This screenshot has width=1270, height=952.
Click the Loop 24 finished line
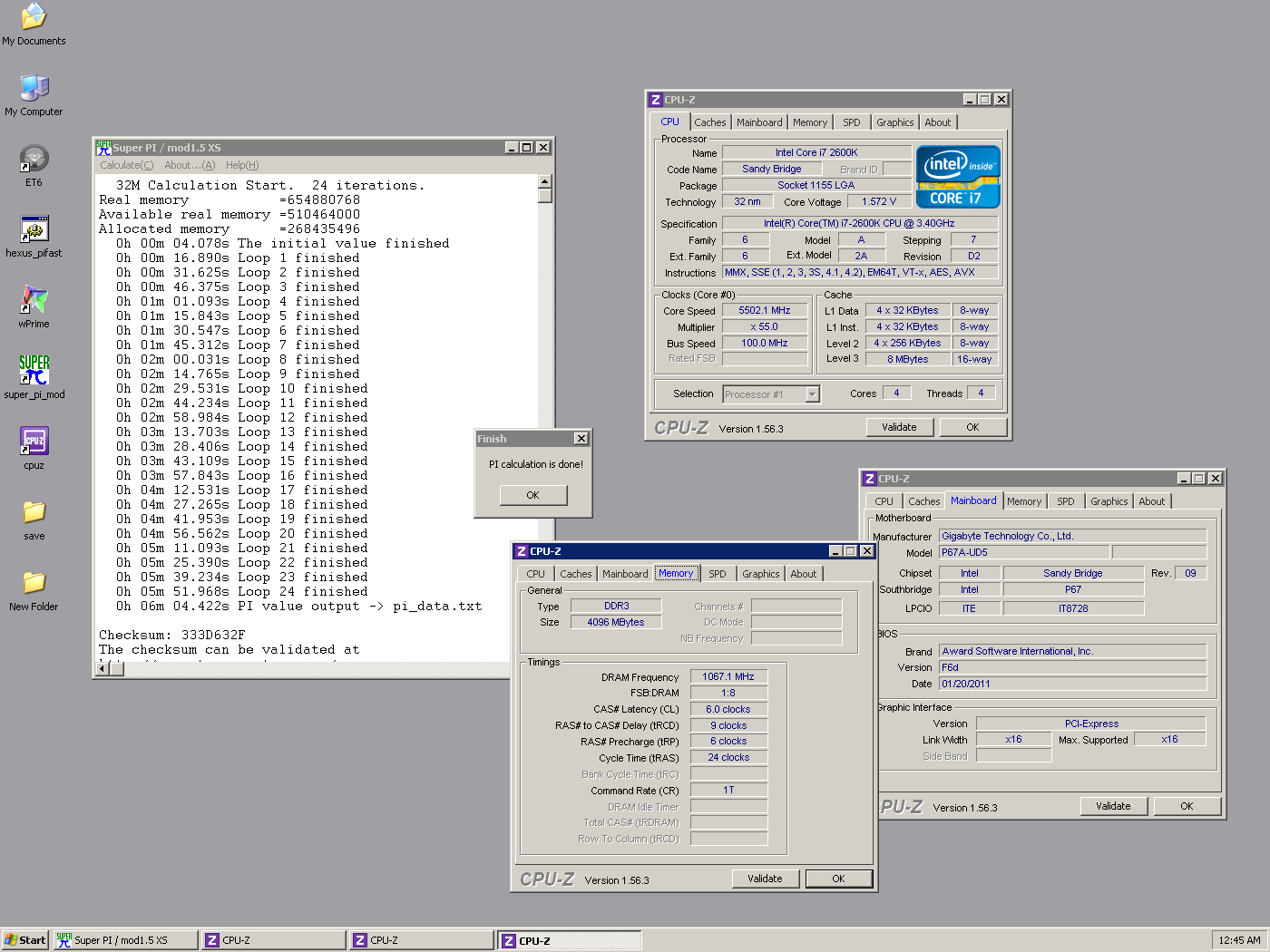coord(242,591)
